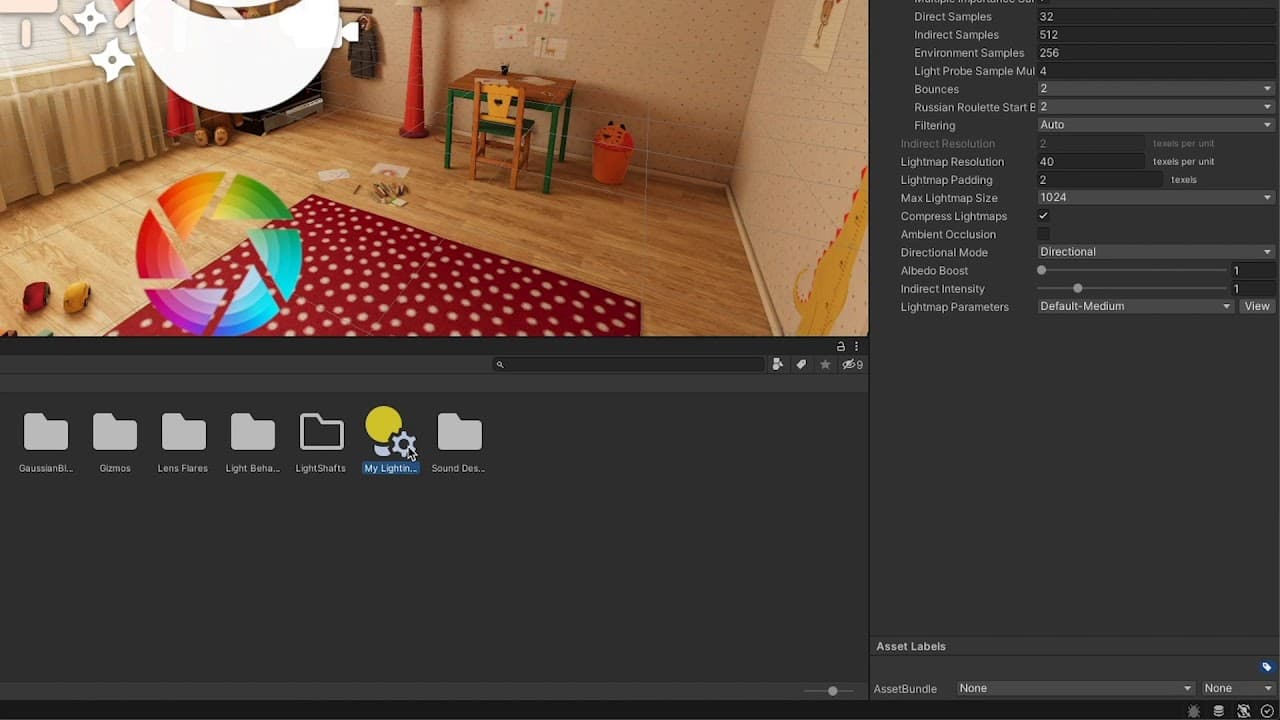Click the Indirect Intensity number field

tap(1254, 289)
